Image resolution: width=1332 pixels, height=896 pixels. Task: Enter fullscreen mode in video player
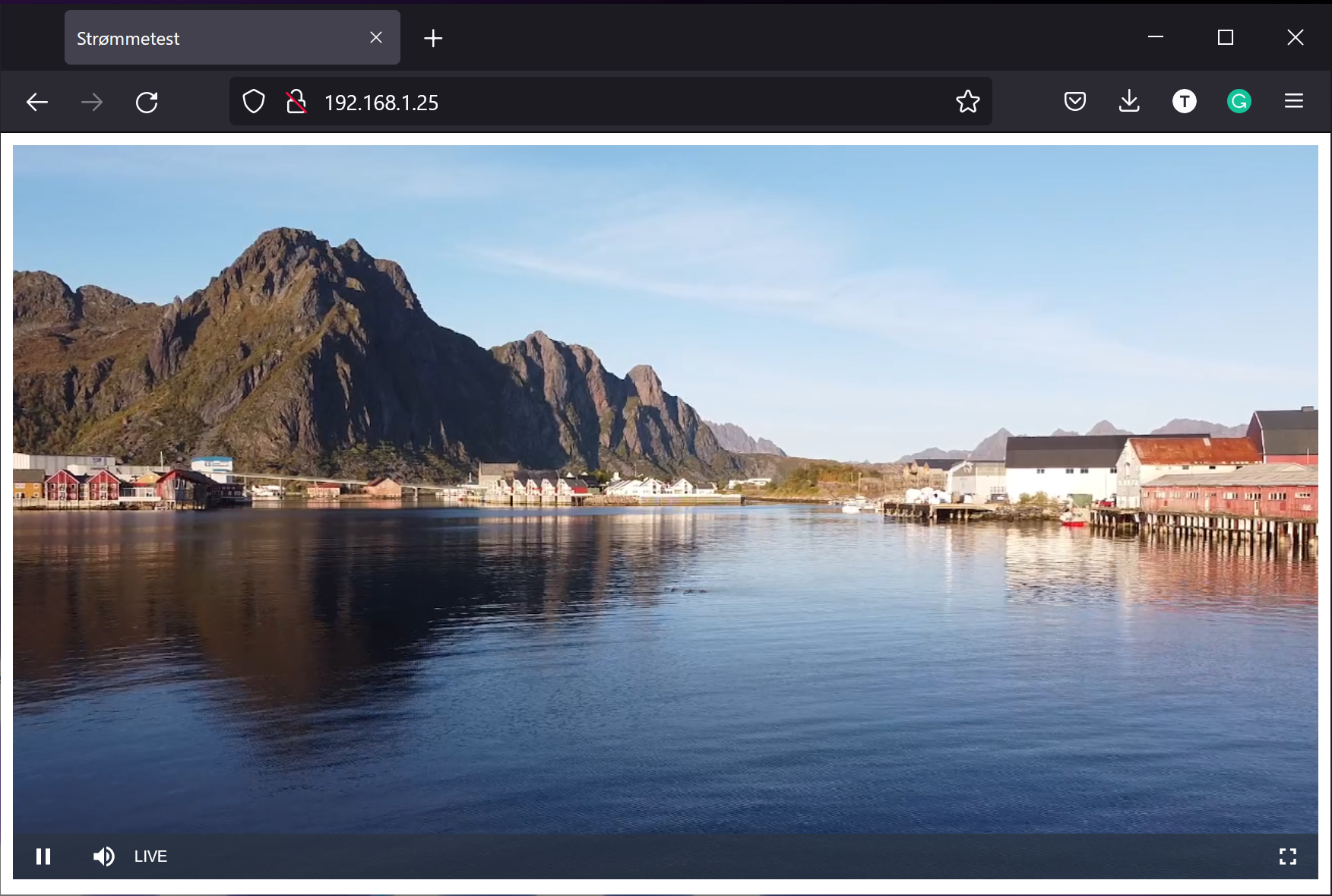(x=1287, y=856)
